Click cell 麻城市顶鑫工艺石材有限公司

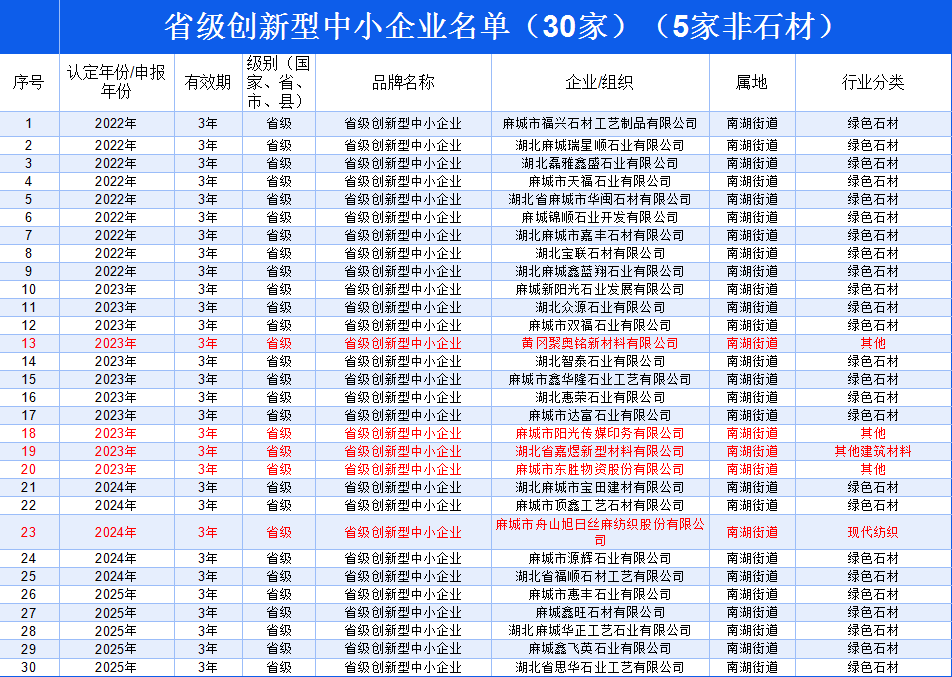(x=600, y=506)
